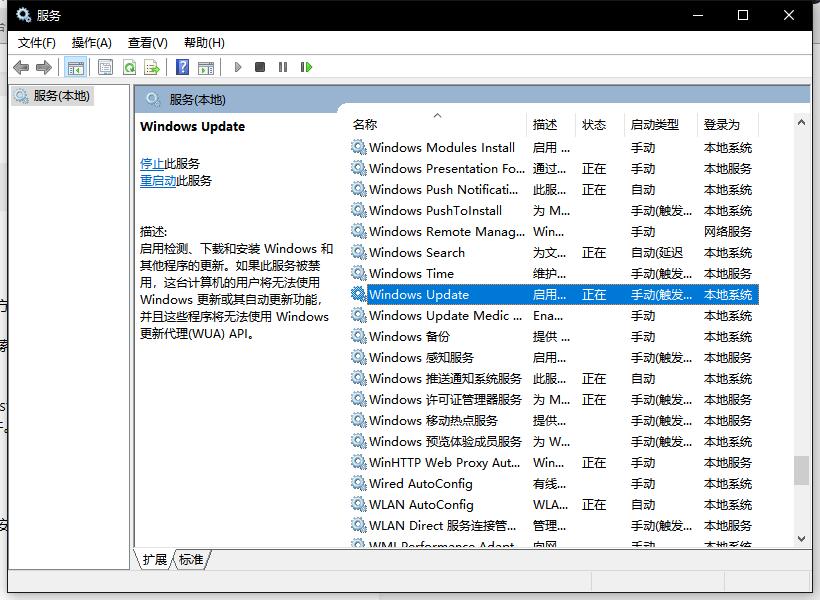
Task: Click the gear icon of WLAN AutoConfig
Action: tap(358, 504)
